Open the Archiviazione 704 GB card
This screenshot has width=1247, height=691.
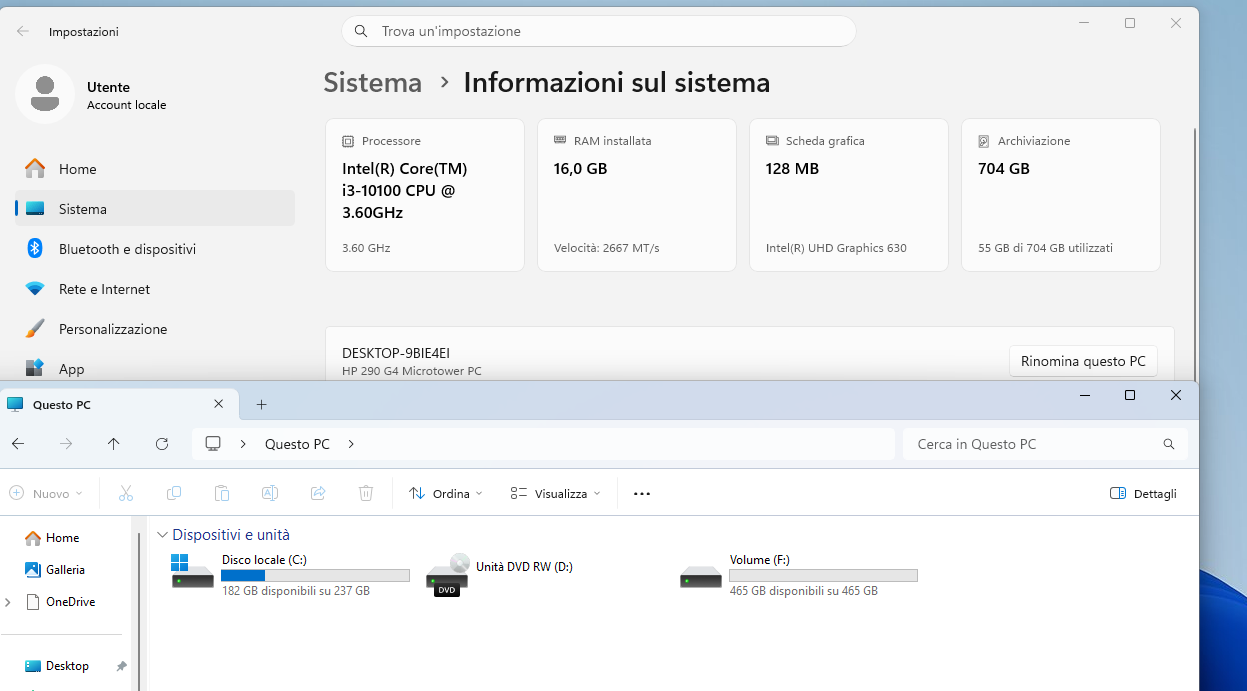[1061, 195]
